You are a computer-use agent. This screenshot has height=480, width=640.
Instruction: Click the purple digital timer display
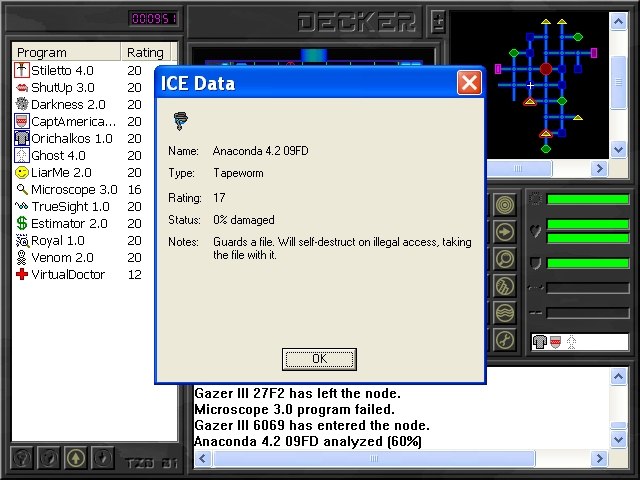pyautogui.click(x=153, y=18)
